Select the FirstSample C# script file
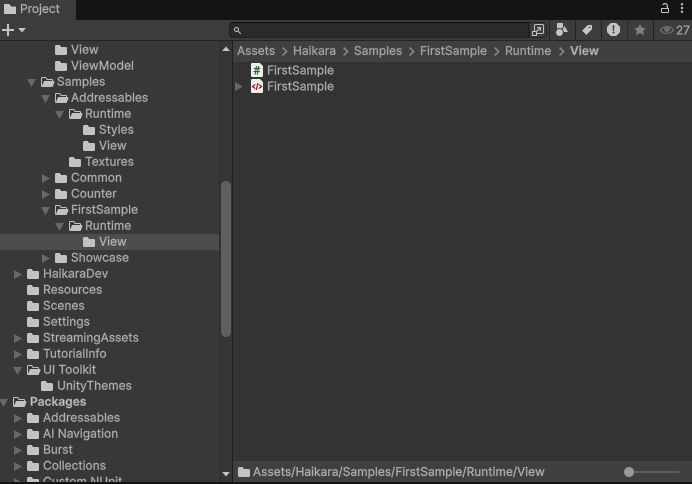 point(300,70)
